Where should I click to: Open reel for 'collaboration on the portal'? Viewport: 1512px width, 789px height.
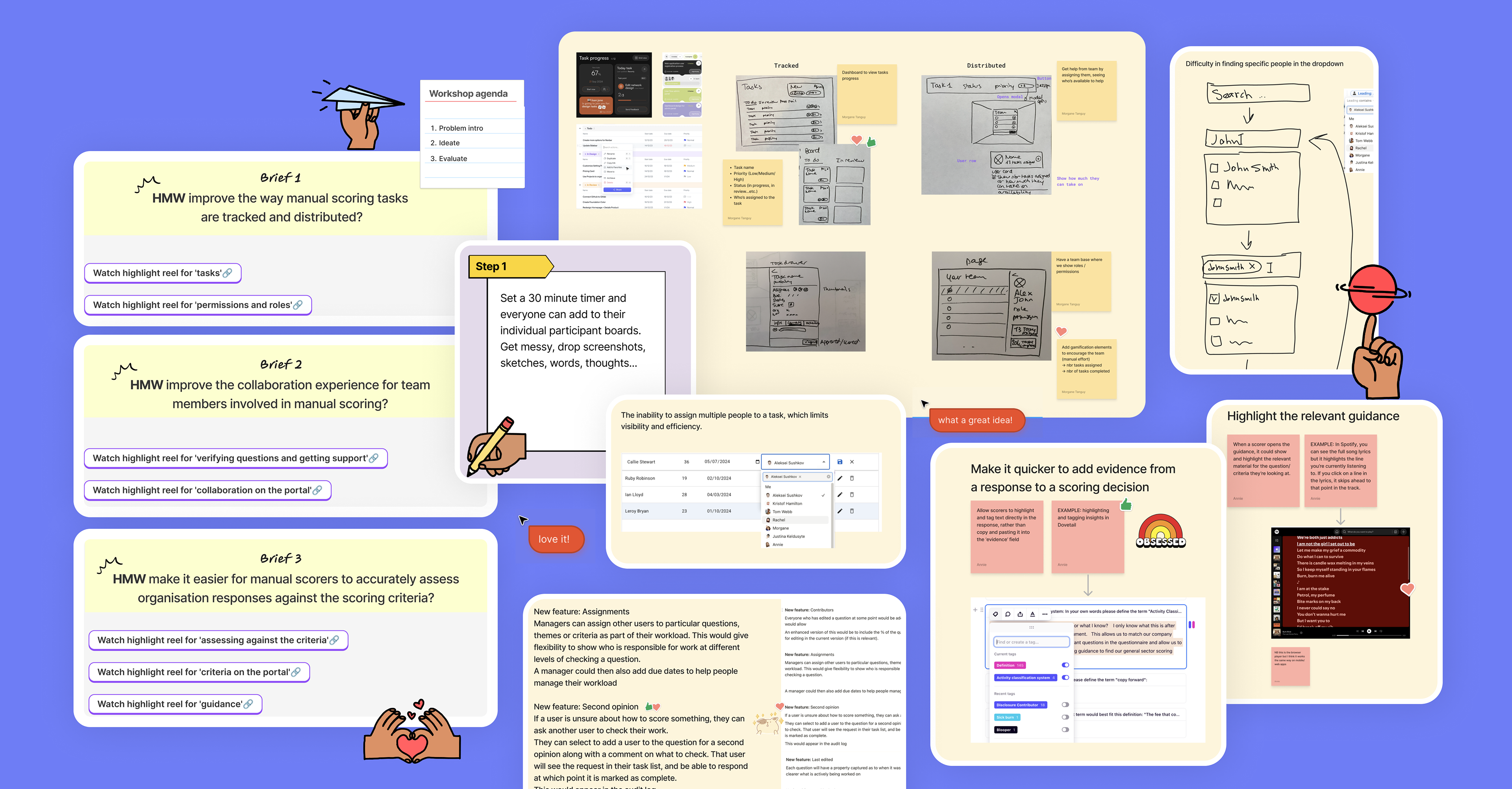tap(208, 490)
